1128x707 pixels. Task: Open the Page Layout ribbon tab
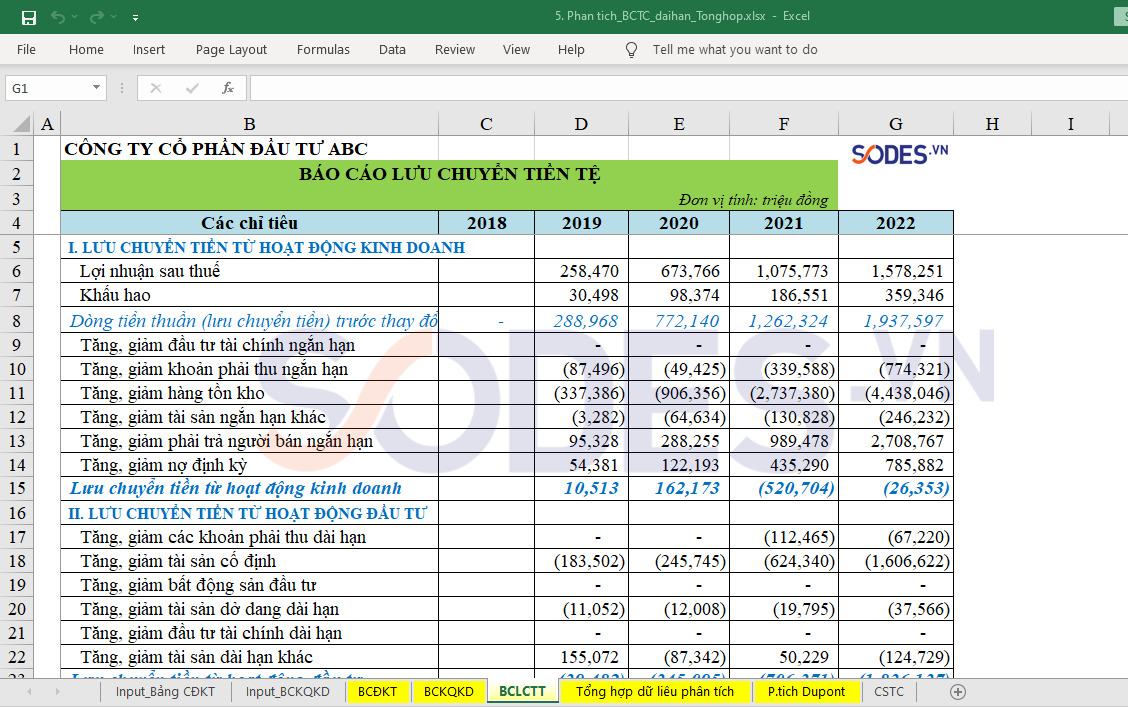coord(231,50)
